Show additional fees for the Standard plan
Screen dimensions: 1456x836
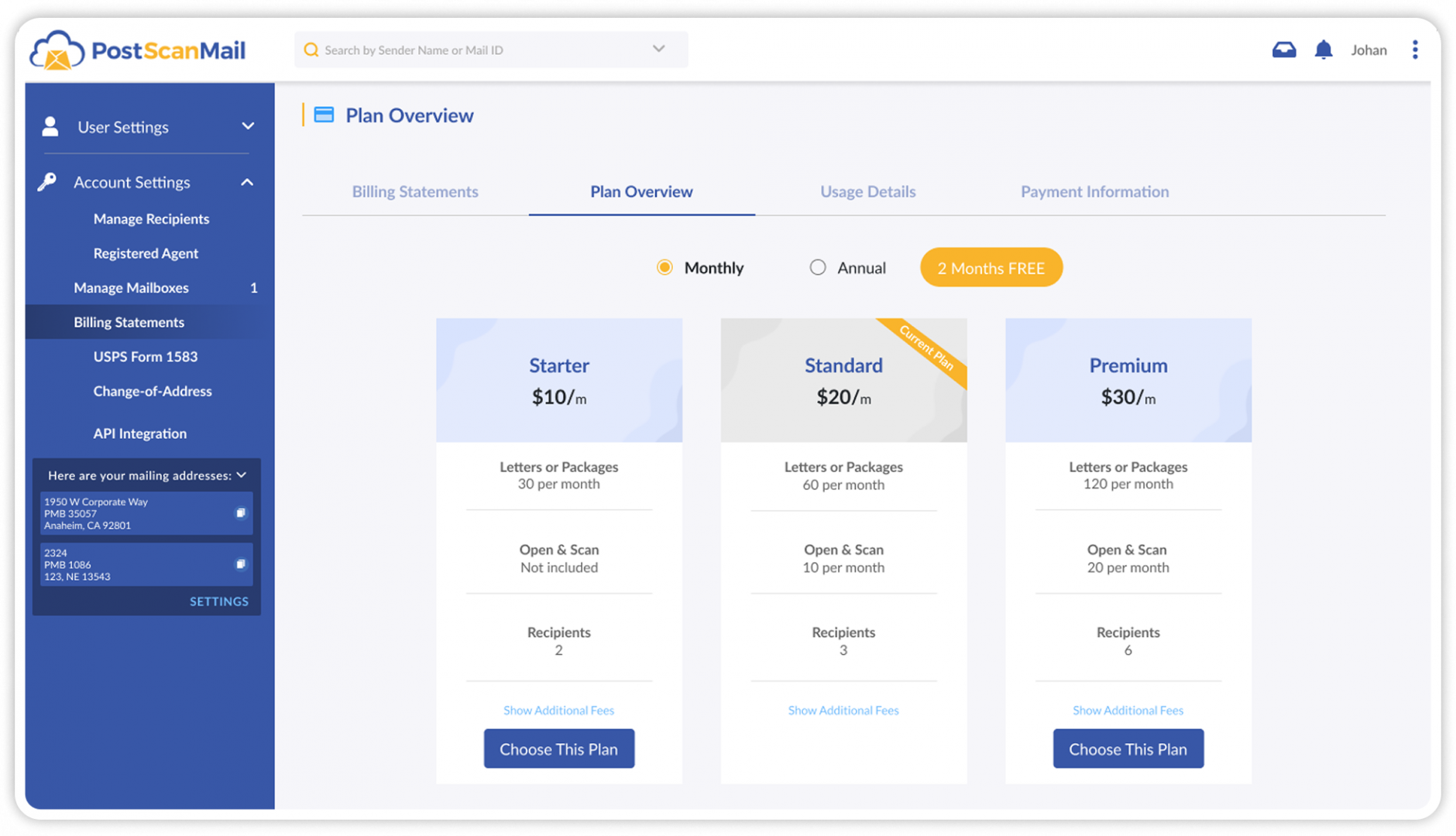pyautogui.click(x=843, y=710)
